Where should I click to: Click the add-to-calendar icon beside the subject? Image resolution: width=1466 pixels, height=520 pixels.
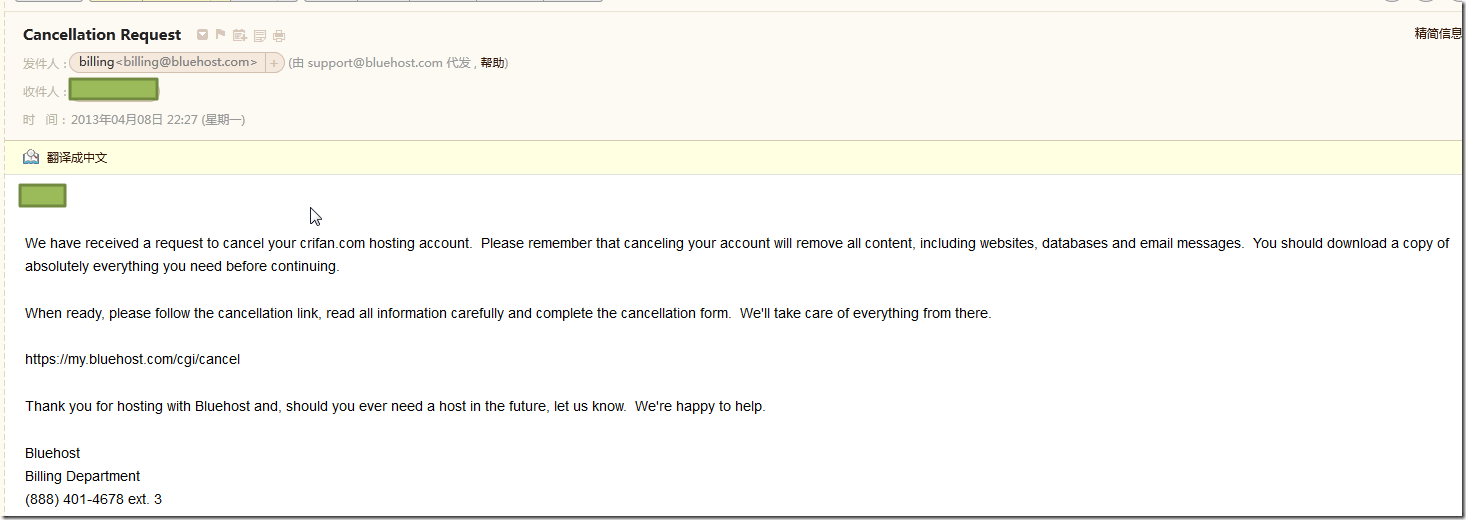click(x=240, y=35)
